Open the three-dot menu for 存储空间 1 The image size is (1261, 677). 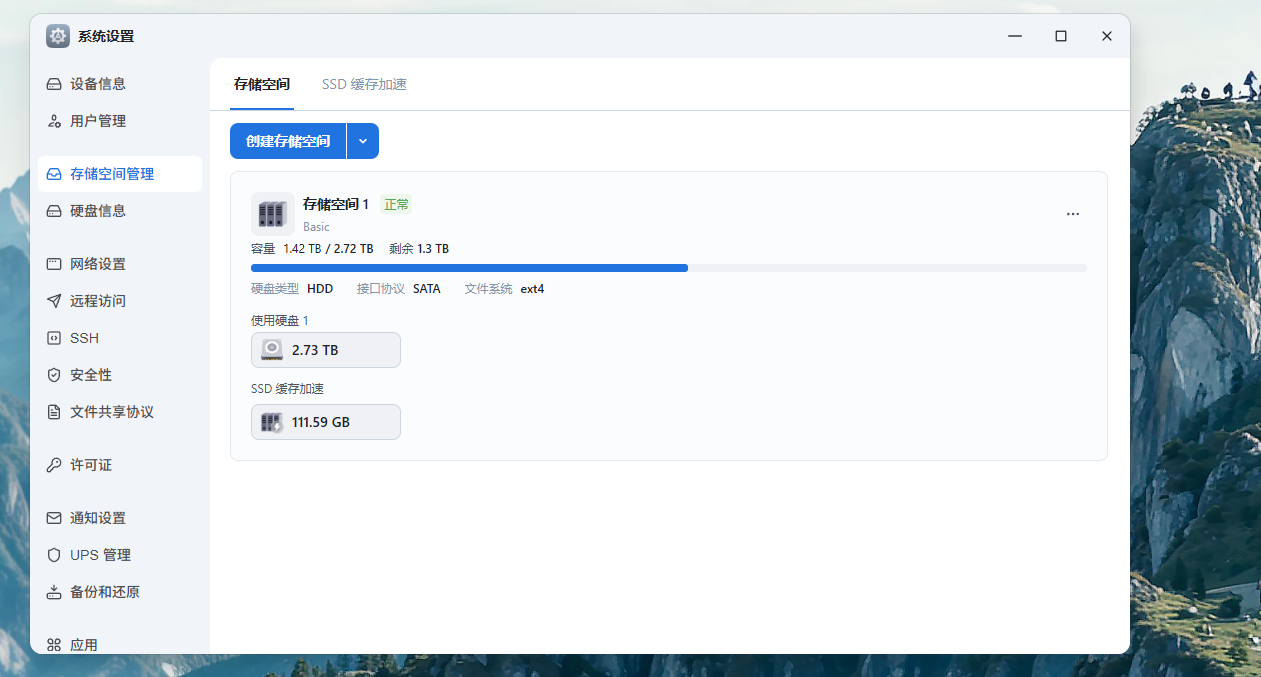coord(1073,214)
